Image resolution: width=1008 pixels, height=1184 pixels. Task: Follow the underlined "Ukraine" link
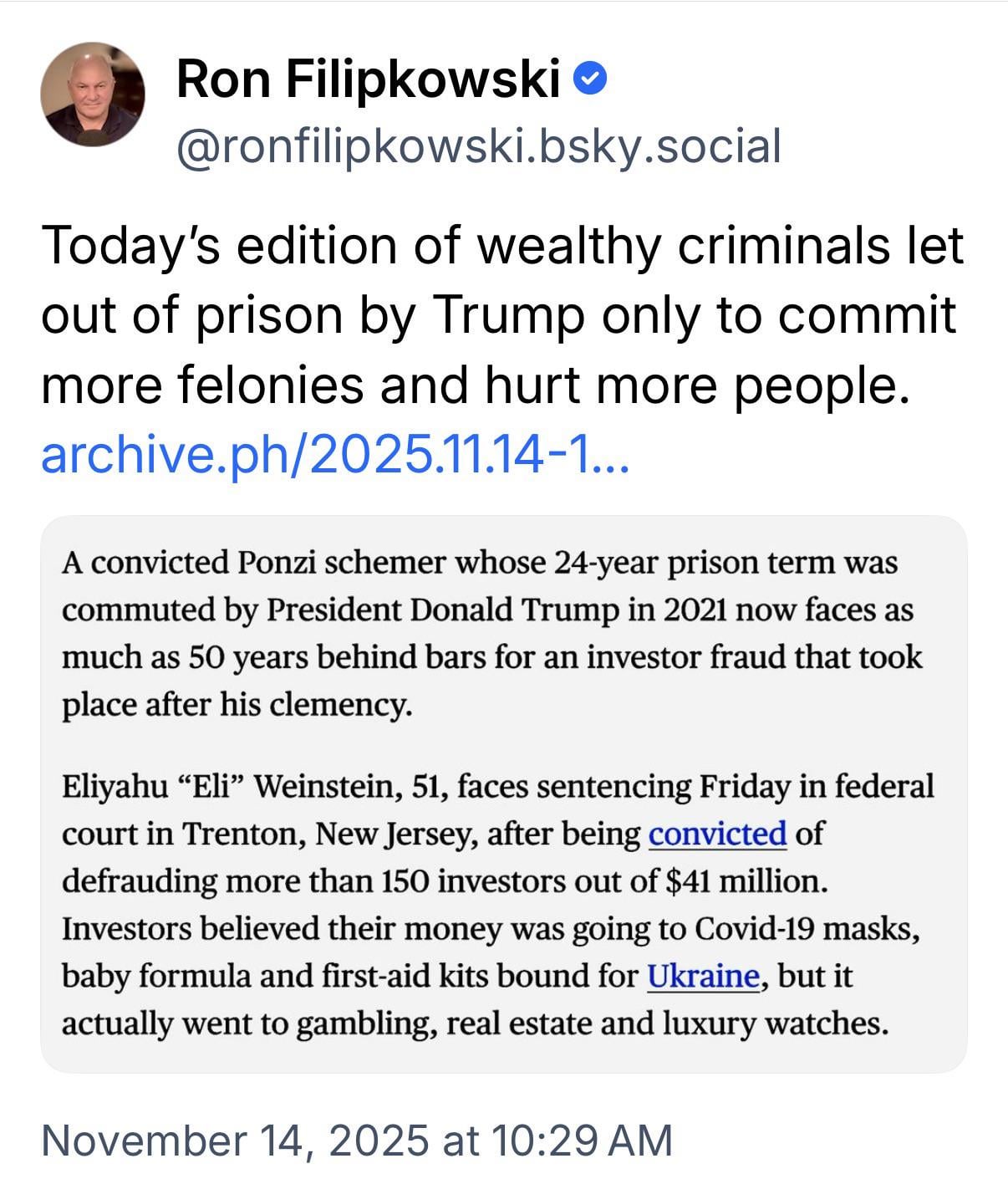coord(703,976)
